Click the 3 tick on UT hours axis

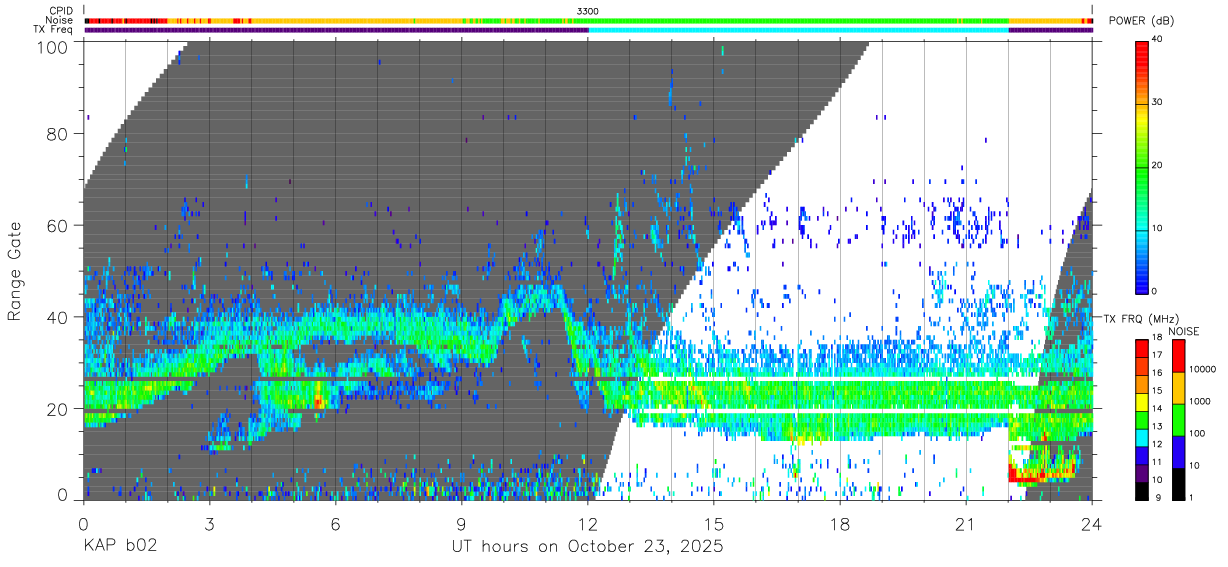coord(210,524)
